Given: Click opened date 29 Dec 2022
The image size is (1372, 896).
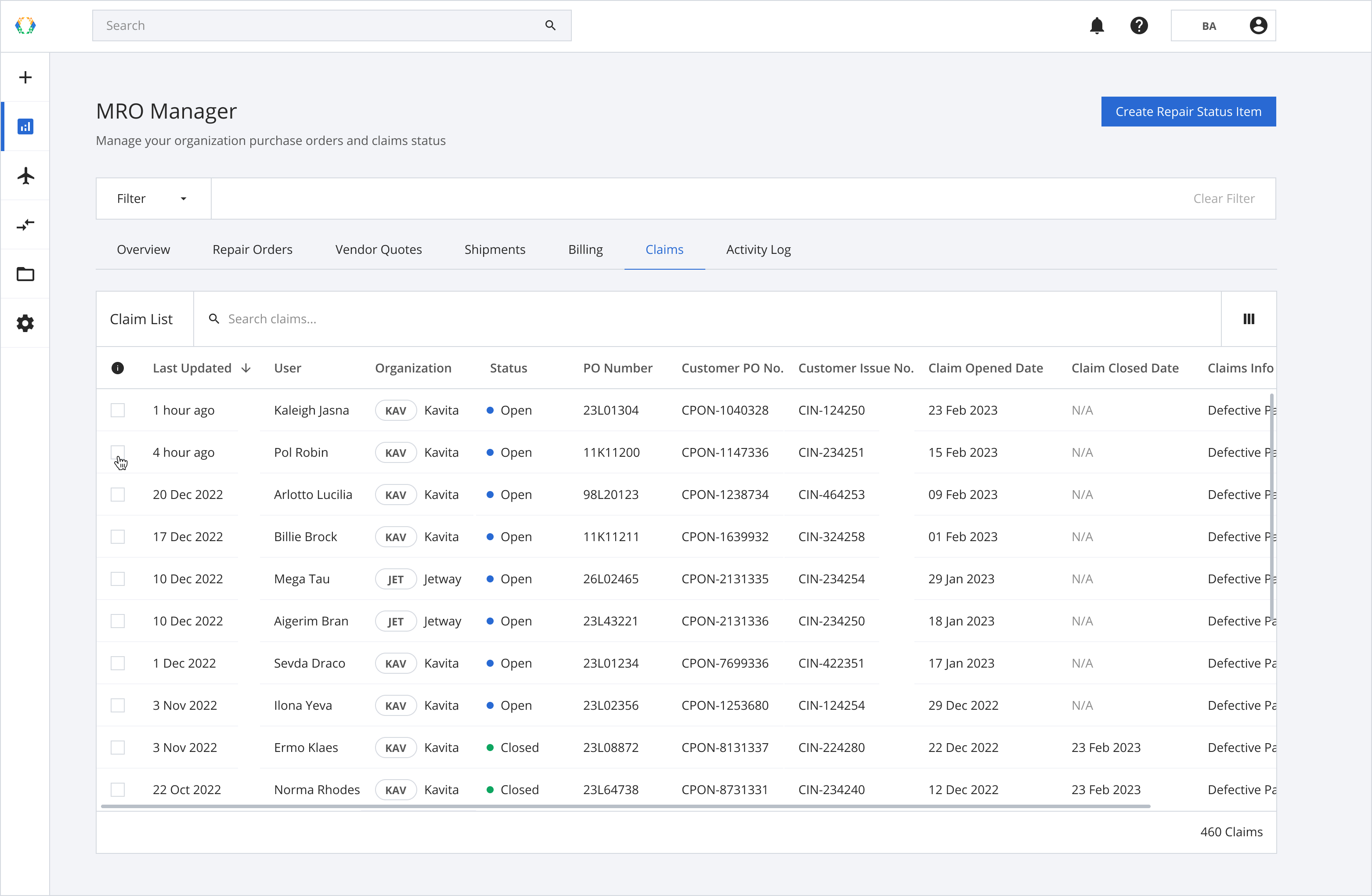Looking at the screenshot, I should [x=963, y=705].
